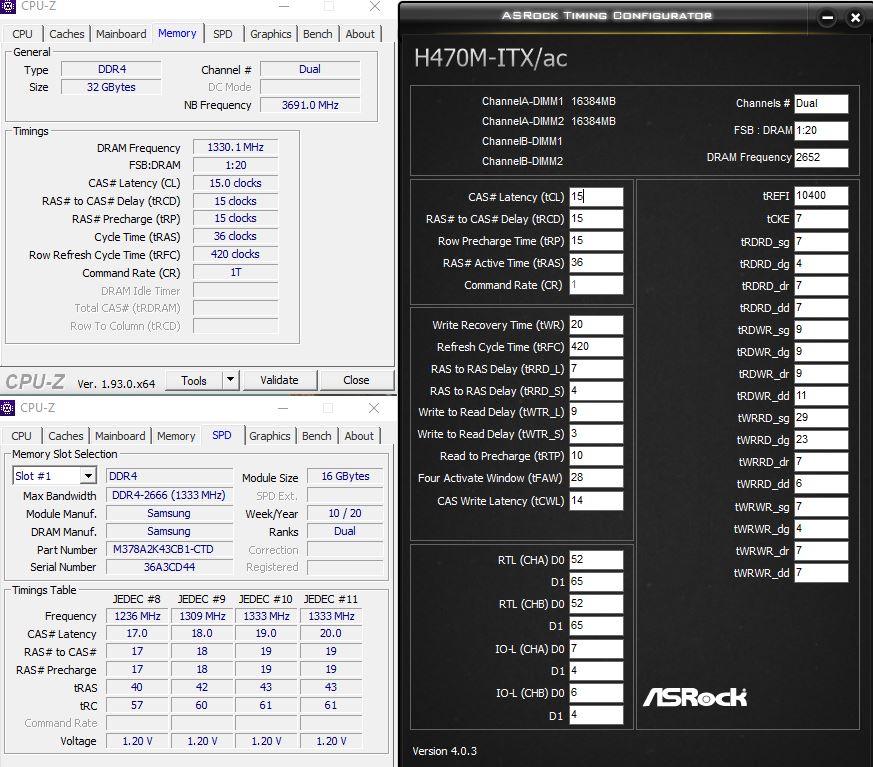The height and width of the screenshot is (767, 873).
Task: Minimize the bottom CPU-Z window
Action: click(283, 408)
